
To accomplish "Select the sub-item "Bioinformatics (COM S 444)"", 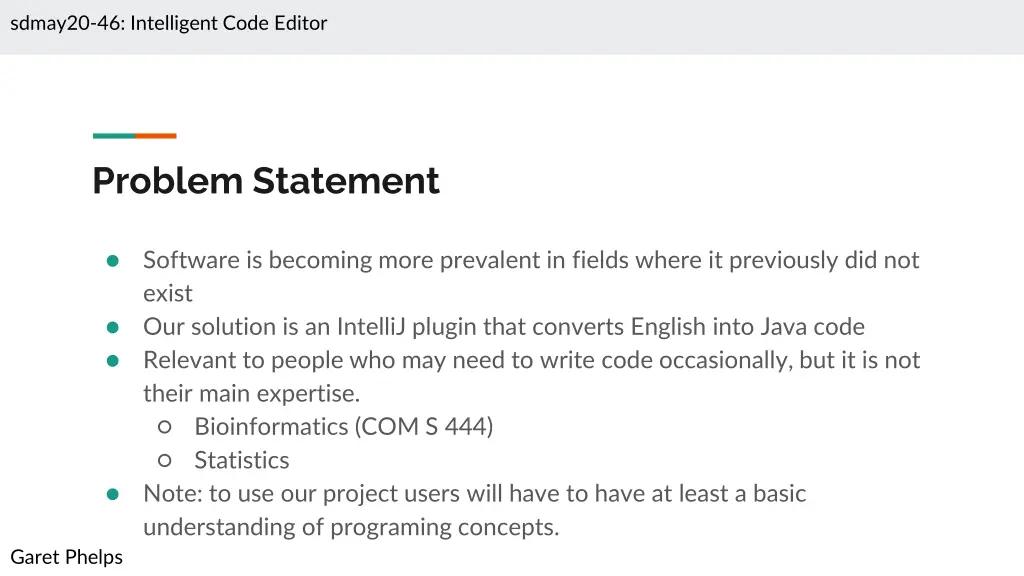I will pyautogui.click(x=344, y=427).
